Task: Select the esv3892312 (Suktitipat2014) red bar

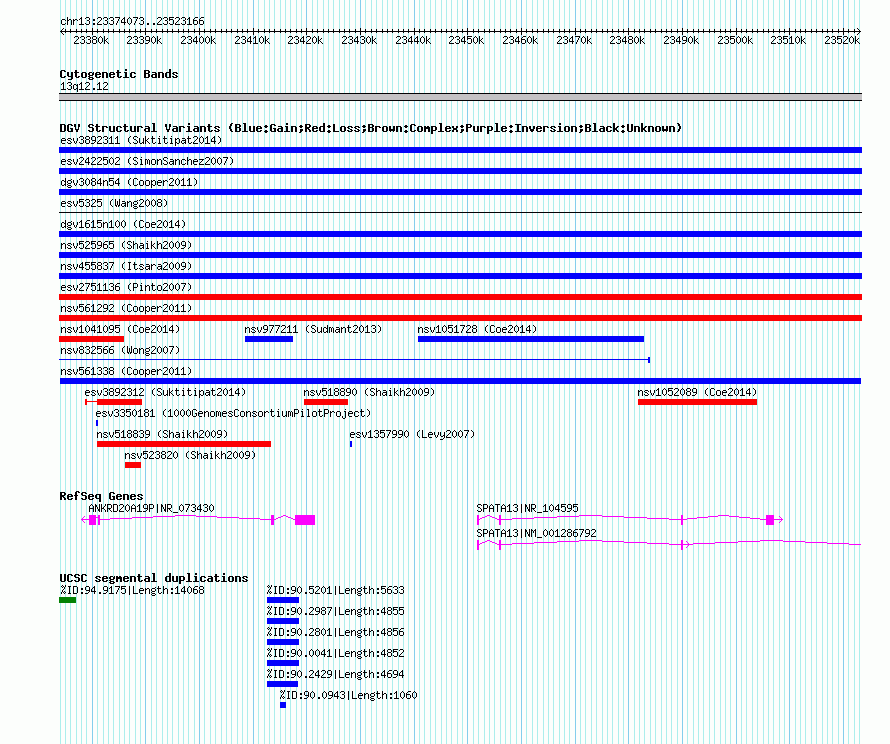Action: 114,402
